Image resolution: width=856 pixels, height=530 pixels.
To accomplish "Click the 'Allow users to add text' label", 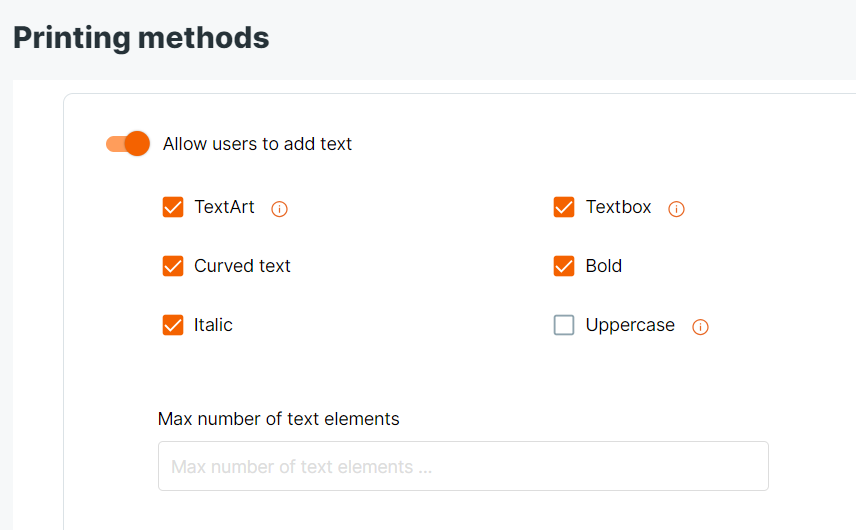I will pyautogui.click(x=257, y=144).
